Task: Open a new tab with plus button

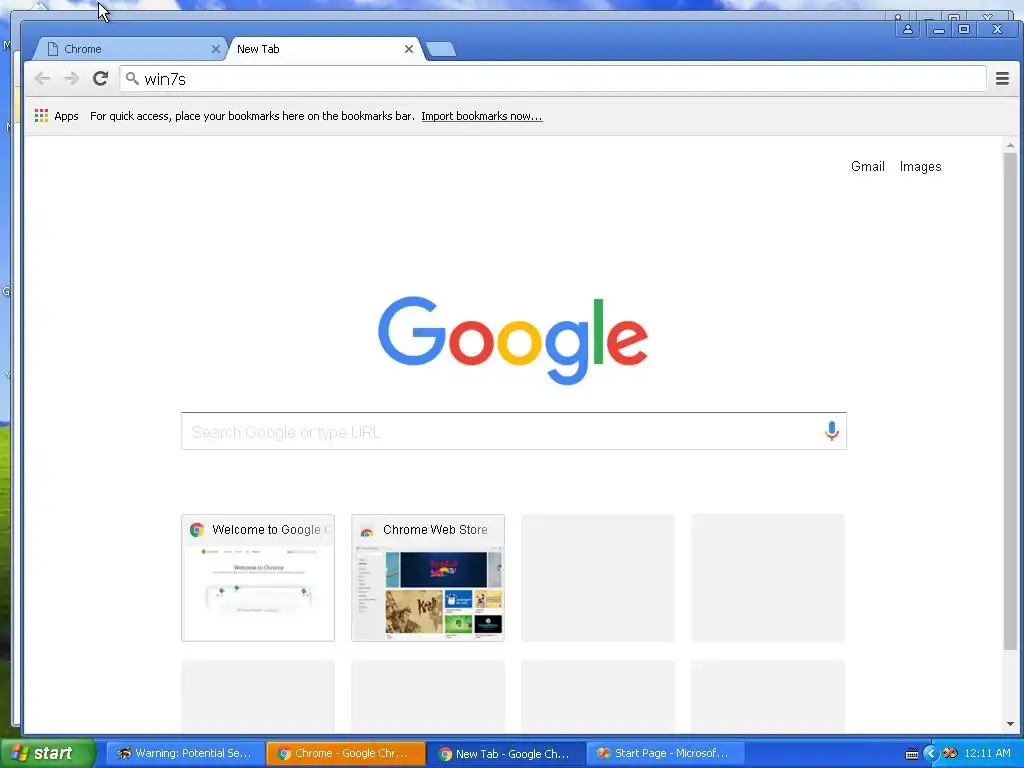Action: coord(441,49)
